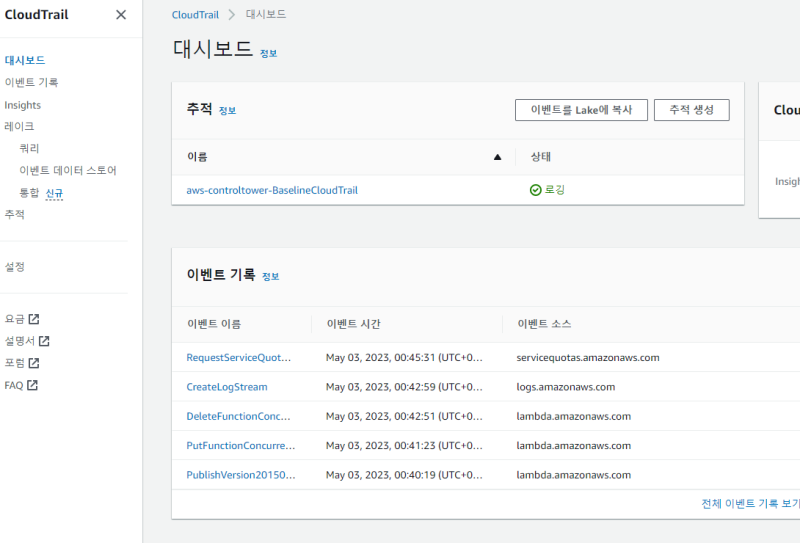Expand 레이크 section in sidebar
The width and height of the screenshot is (800, 543).
click(19, 127)
